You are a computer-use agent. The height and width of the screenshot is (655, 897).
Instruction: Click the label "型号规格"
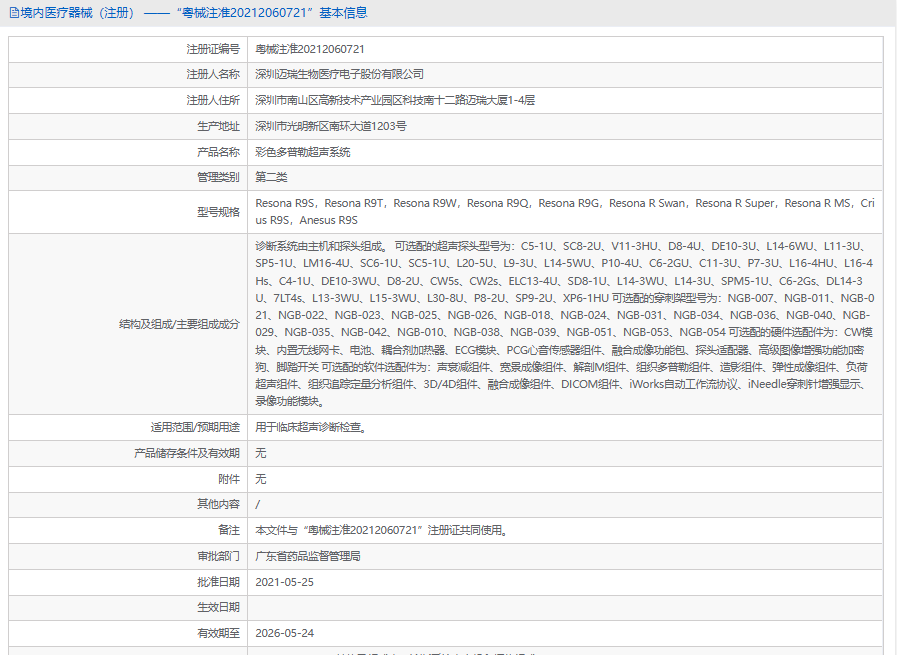[218, 212]
